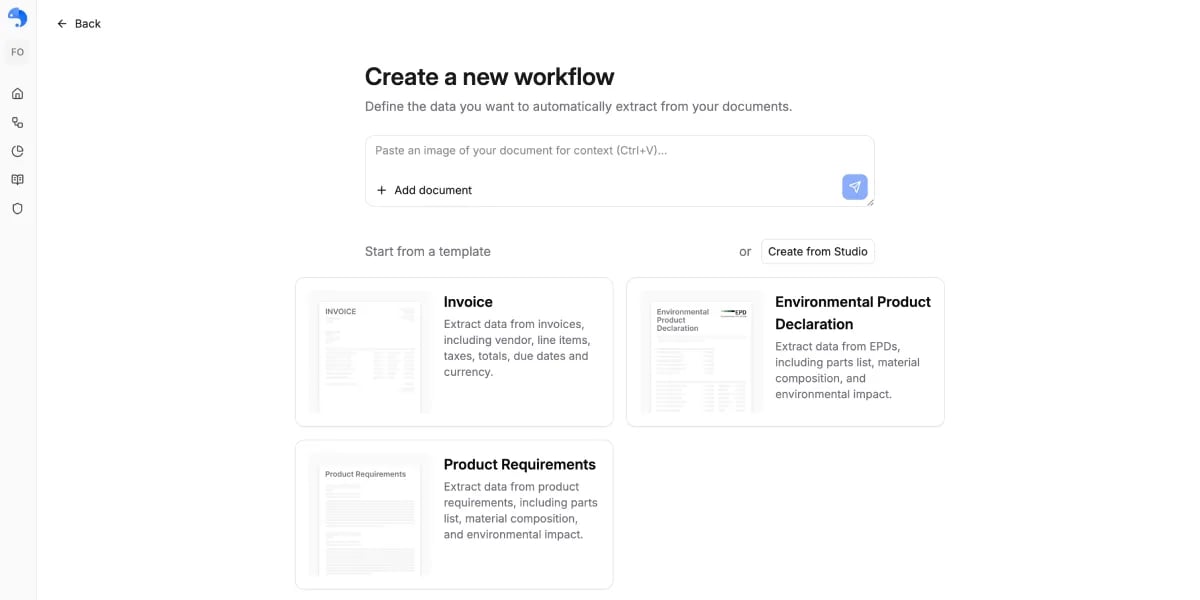Open the EPD document preview thumbnail
The image size is (1200, 600).
click(x=701, y=352)
